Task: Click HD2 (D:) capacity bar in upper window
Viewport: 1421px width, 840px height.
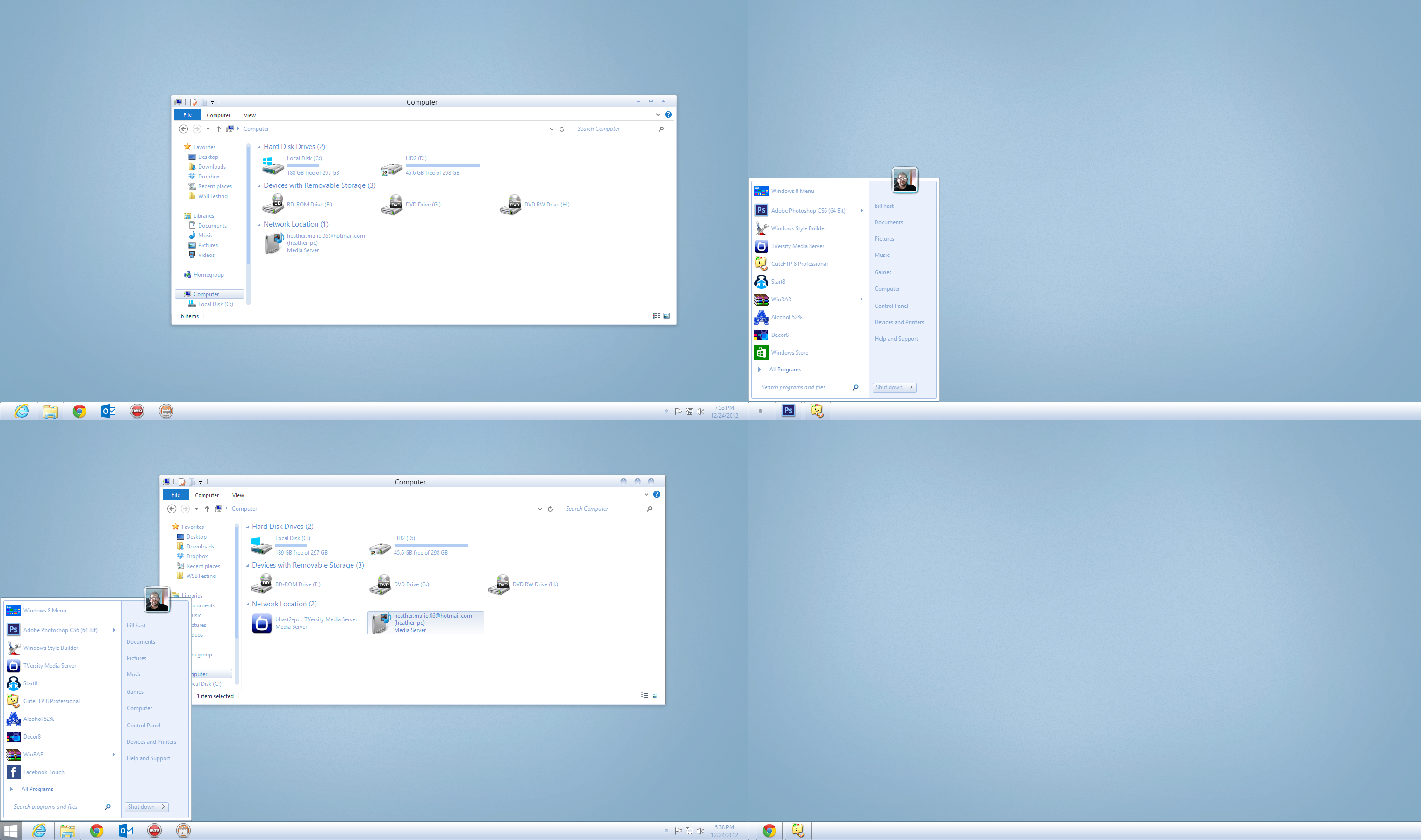Action: point(442,165)
